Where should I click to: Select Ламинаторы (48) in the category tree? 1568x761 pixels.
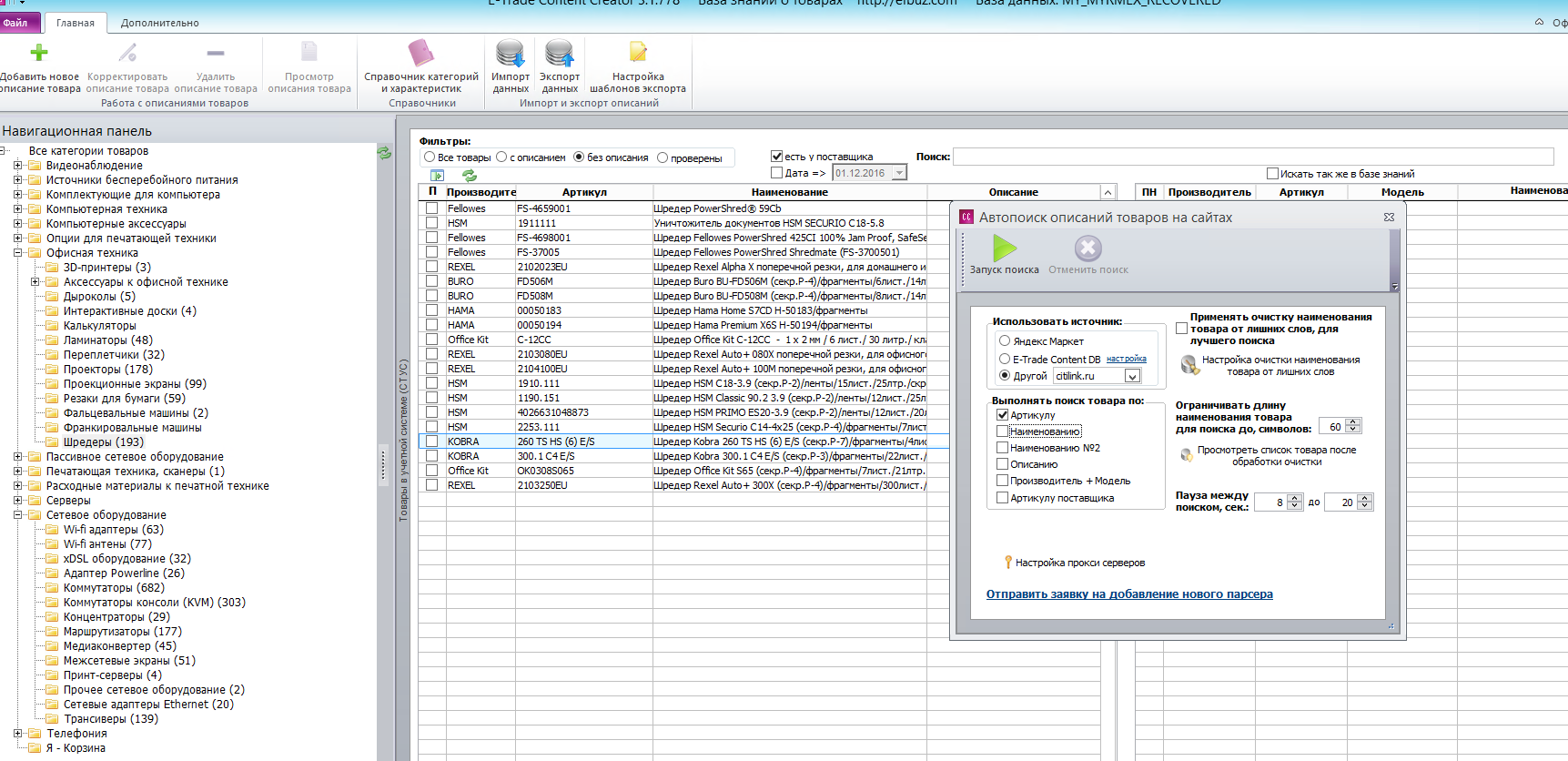(107, 340)
